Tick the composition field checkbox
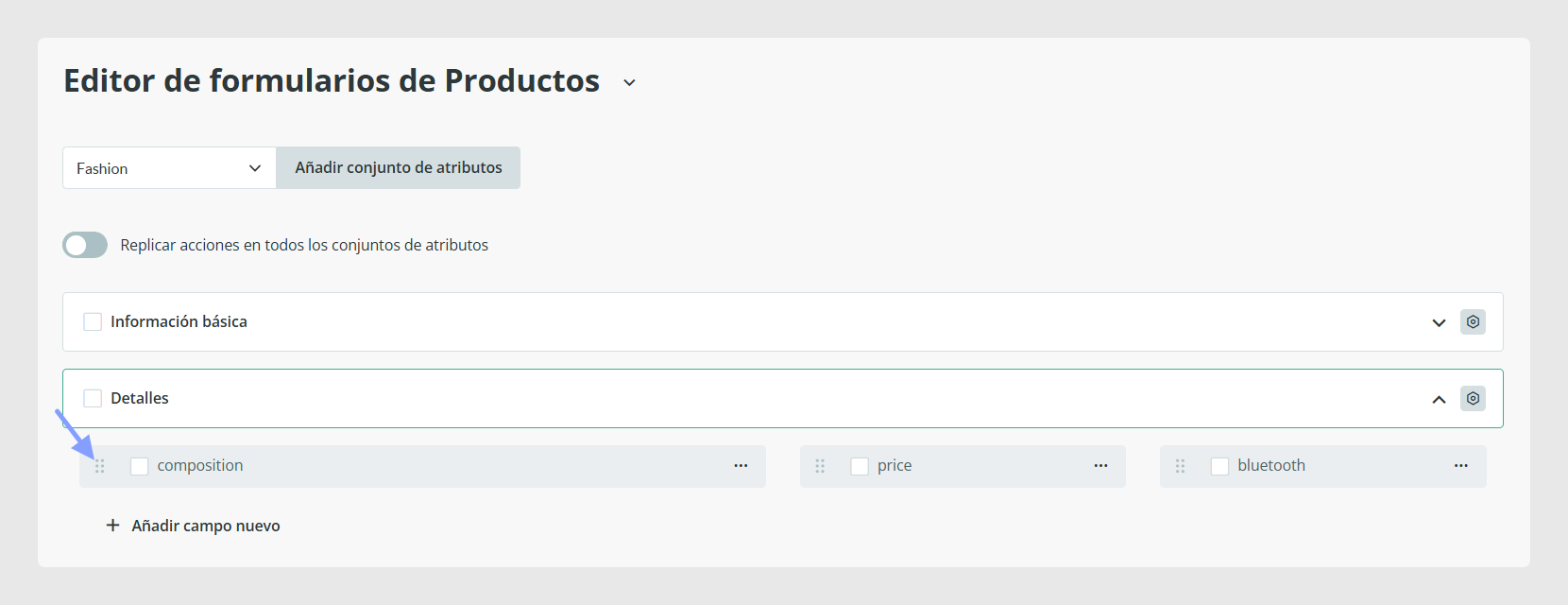This screenshot has height=605, width=1568. (140, 466)
